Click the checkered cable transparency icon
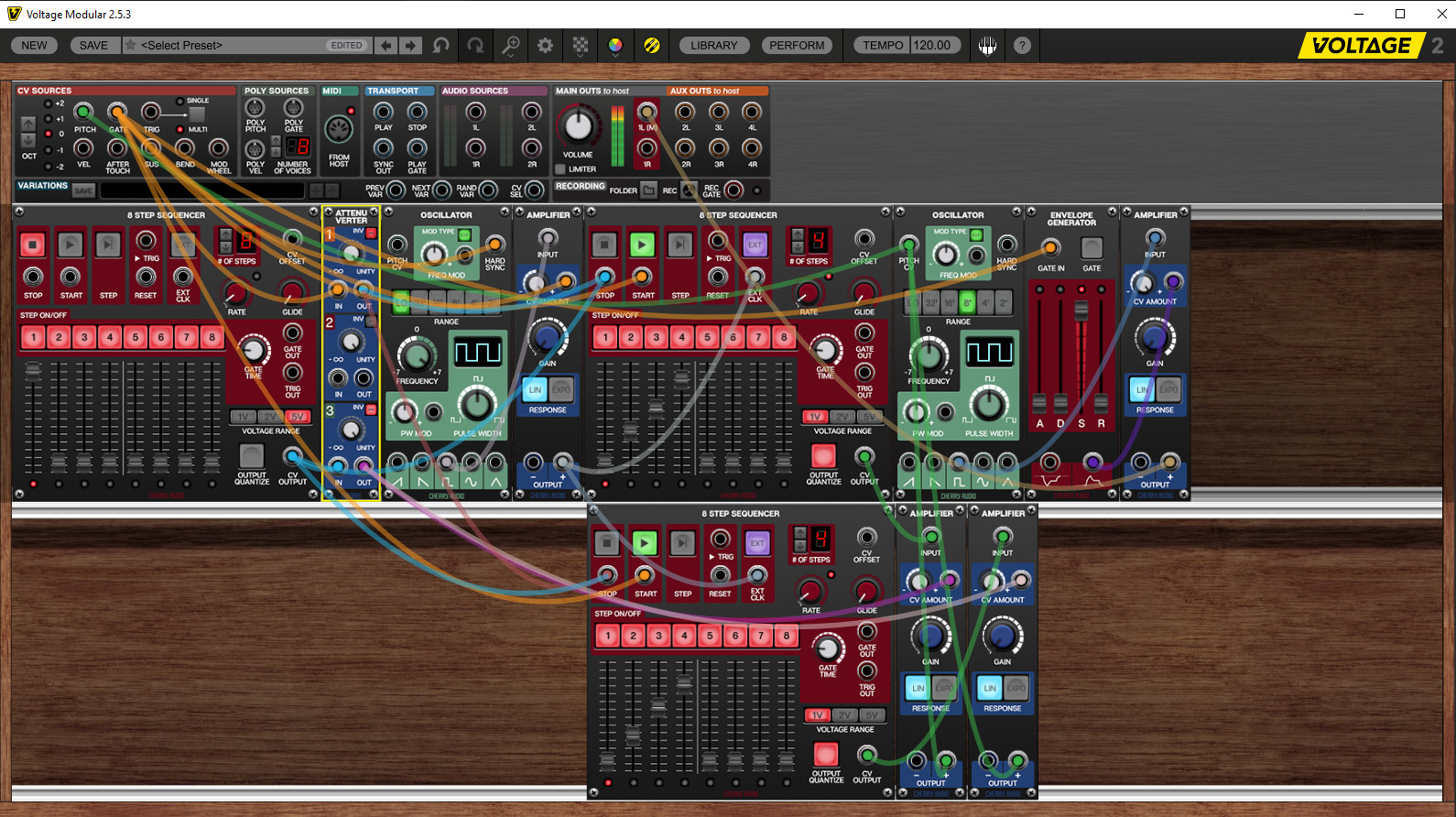Viewport: 1456px width, 817px height. tap(581, 45)
